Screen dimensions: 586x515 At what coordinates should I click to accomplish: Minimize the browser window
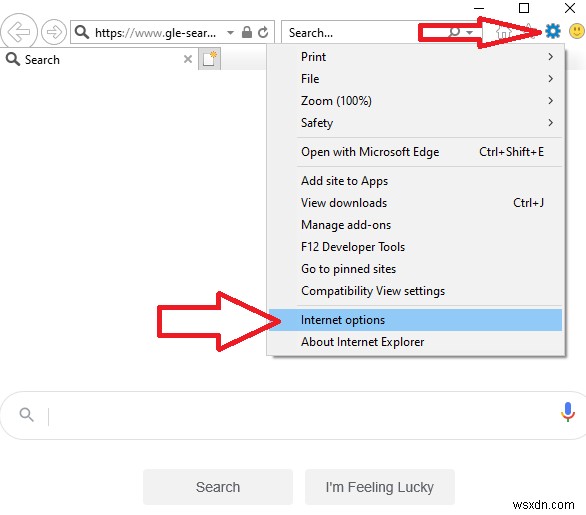click(479, 8)
